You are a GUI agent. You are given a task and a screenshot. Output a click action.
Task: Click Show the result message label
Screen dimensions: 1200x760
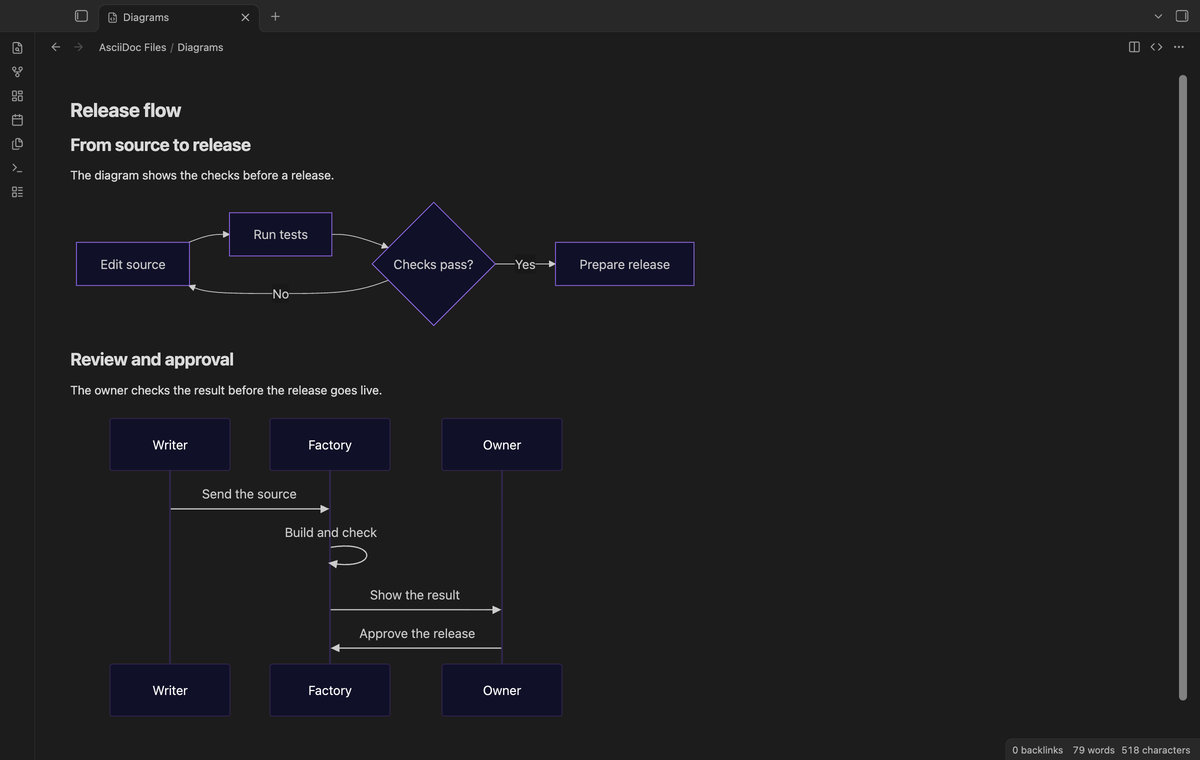pyautogui.click(x=415, y=595)
